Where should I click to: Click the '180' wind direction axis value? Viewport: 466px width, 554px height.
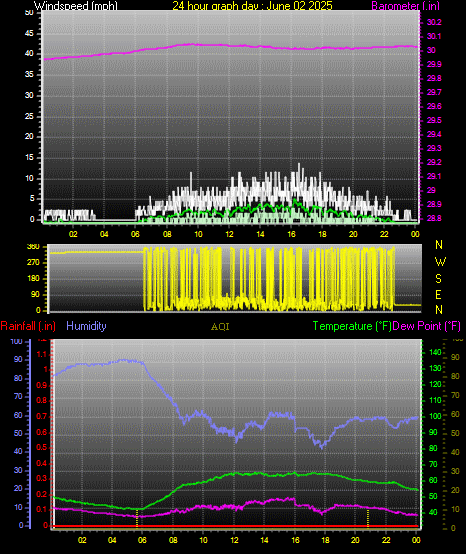click(x=33, y=278)
